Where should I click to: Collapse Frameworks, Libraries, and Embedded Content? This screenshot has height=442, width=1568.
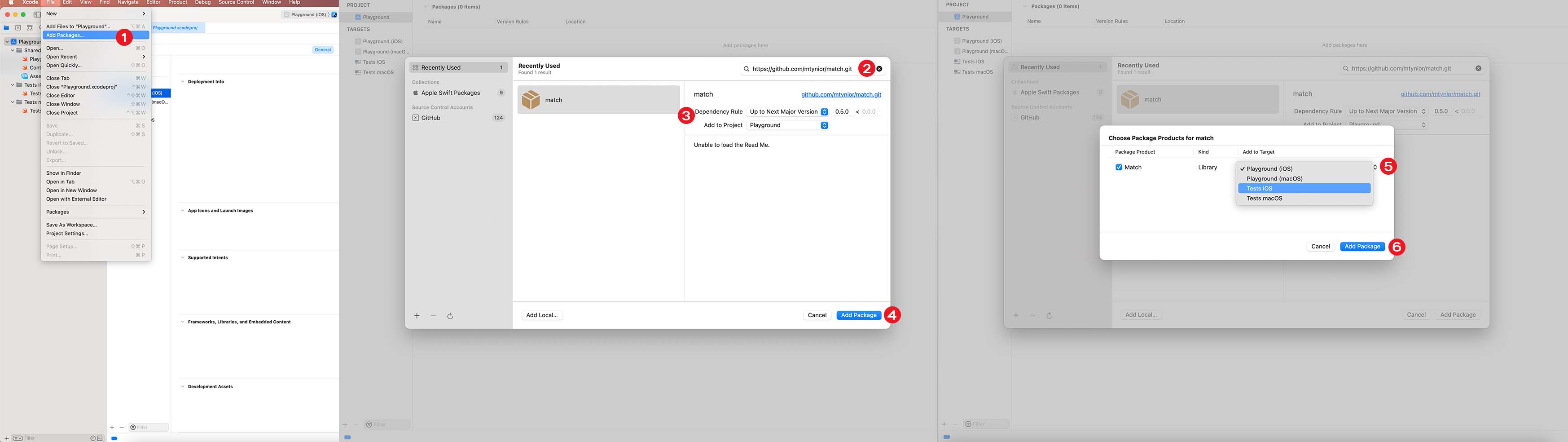(x=183, y=322)
